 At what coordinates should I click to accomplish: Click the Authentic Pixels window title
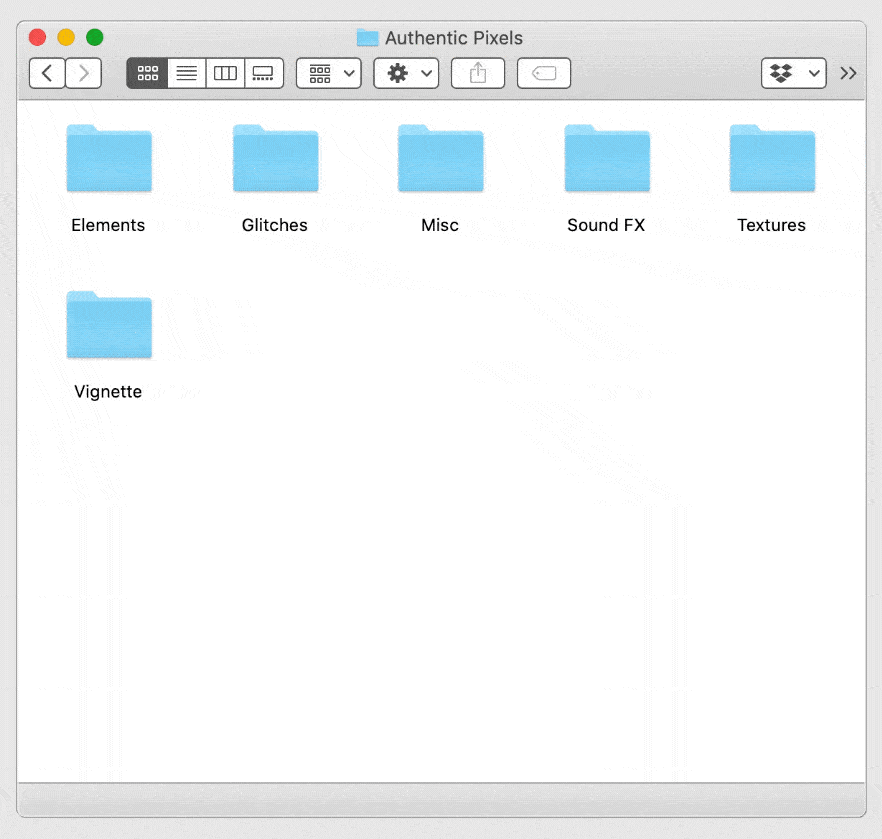point(453,38)
